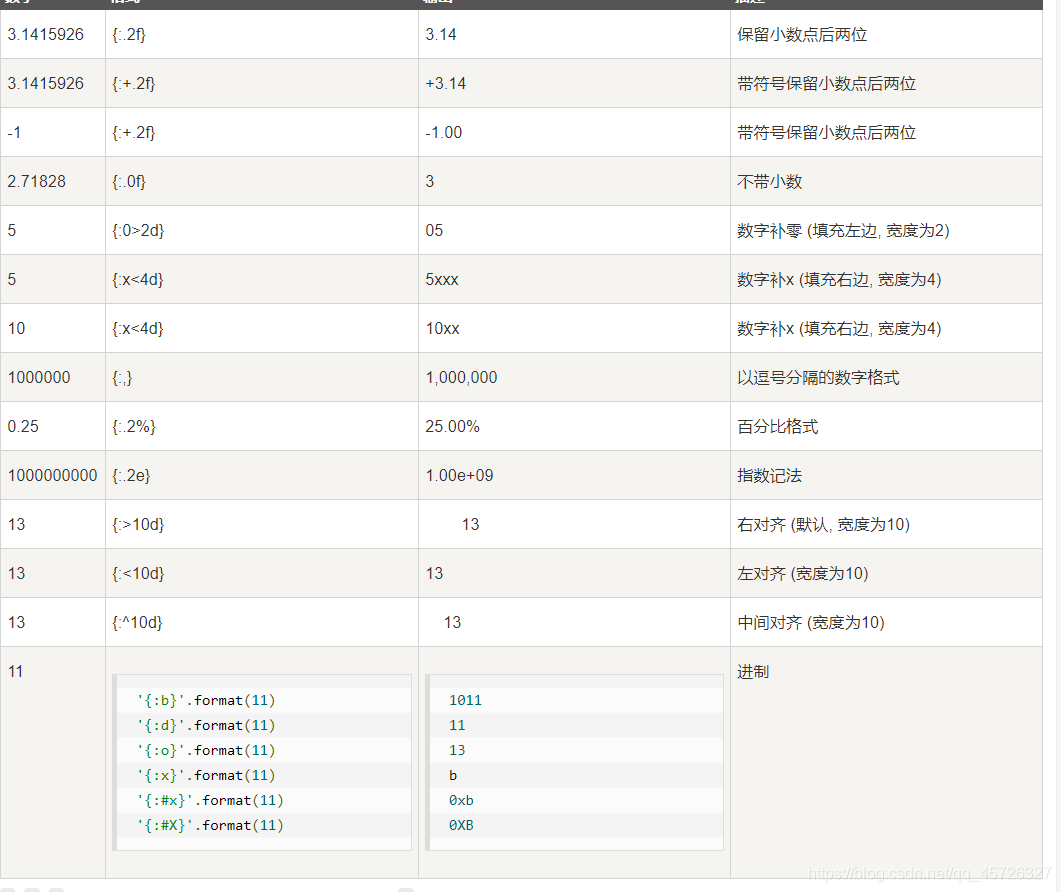
Task: Click the 0xb hexadecimal output line
Action: point(462,800)
